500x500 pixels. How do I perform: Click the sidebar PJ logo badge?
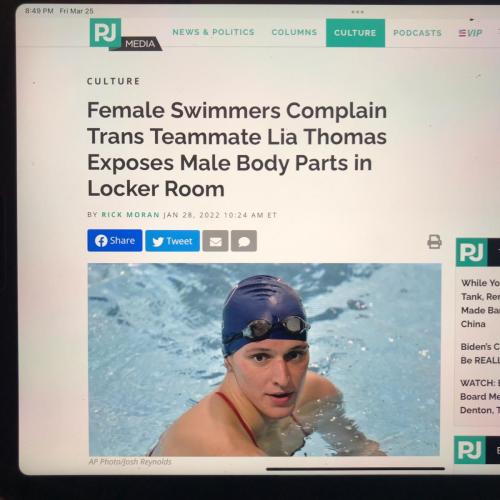(471, 252)
